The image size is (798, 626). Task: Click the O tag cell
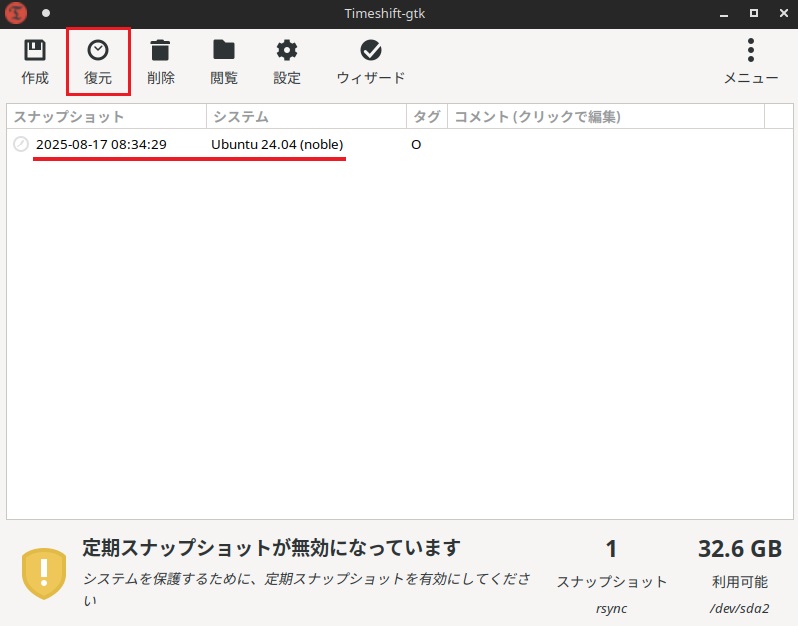tap(416, 145)
